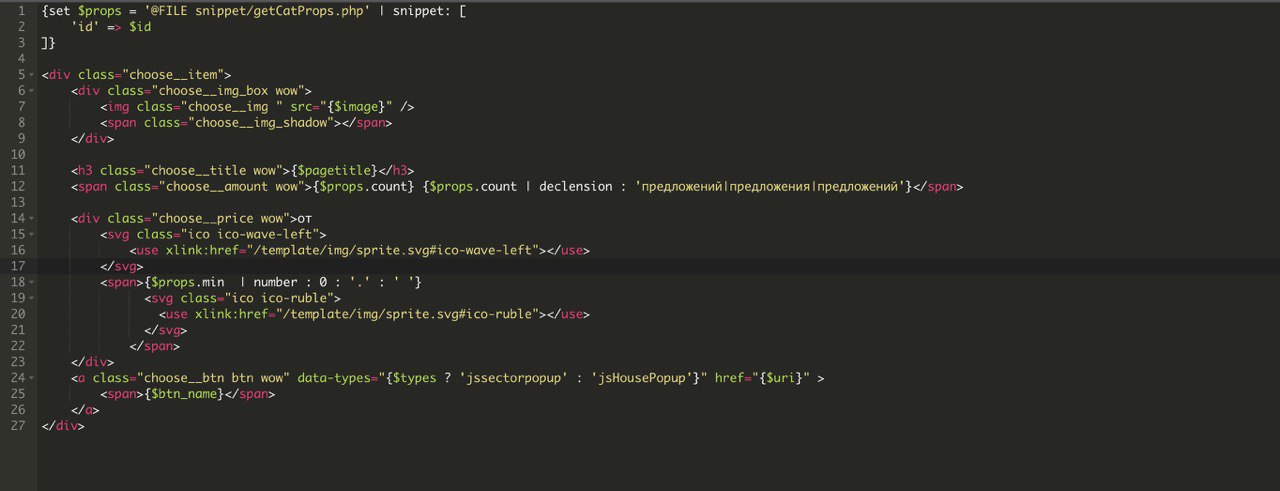Screen dimensions: 1280x491
Task: Click the "choose__img_box wow" class string
Action: [230, 91]
